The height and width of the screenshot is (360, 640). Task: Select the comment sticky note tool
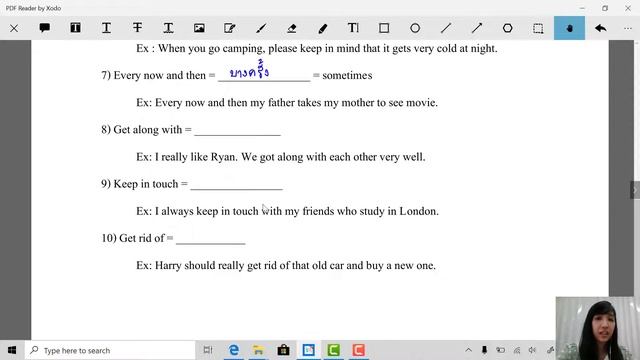[44, 28]
